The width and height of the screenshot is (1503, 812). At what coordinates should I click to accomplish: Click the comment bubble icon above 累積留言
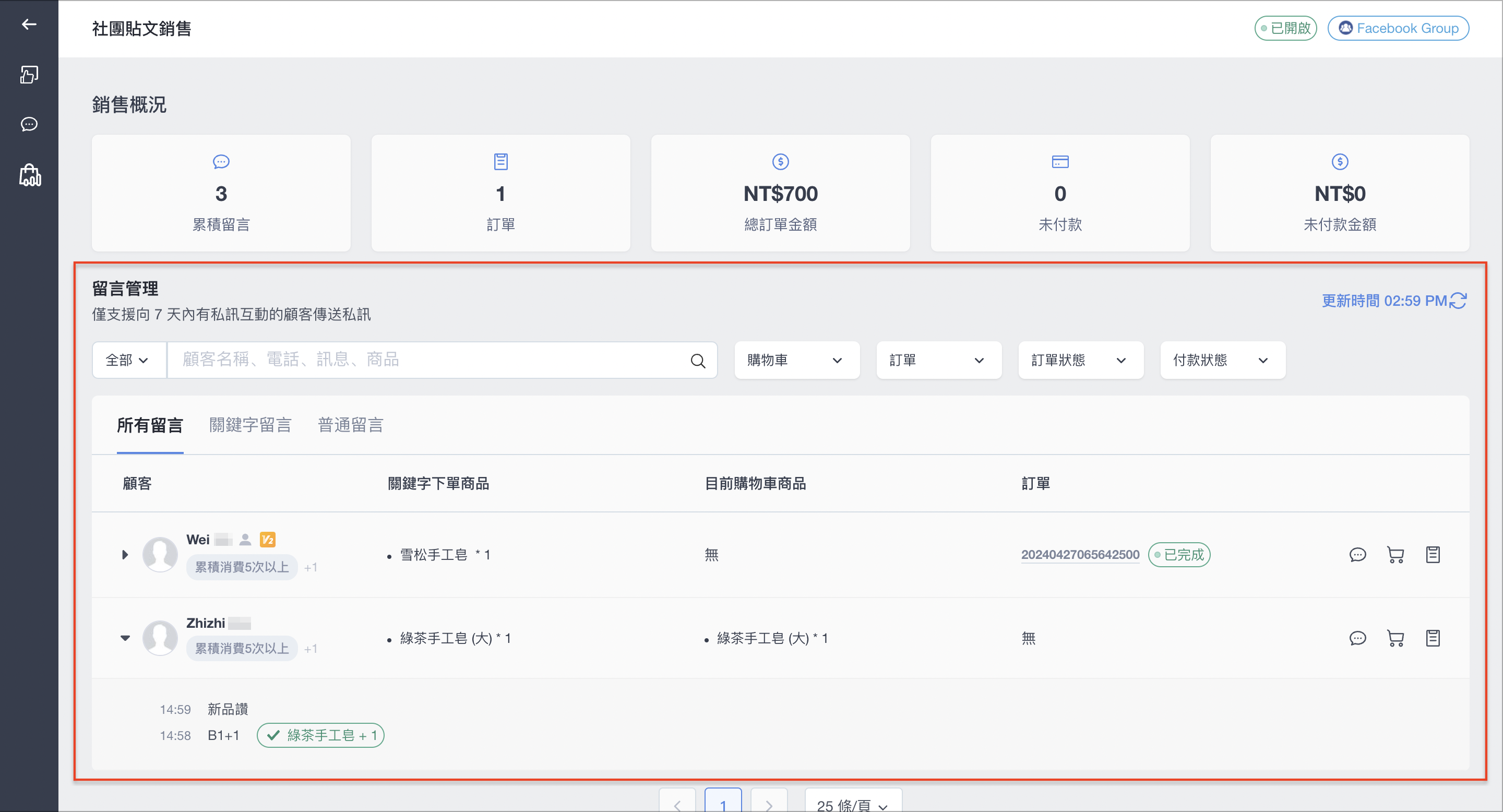pyautogui.click(x=221, y=162)
